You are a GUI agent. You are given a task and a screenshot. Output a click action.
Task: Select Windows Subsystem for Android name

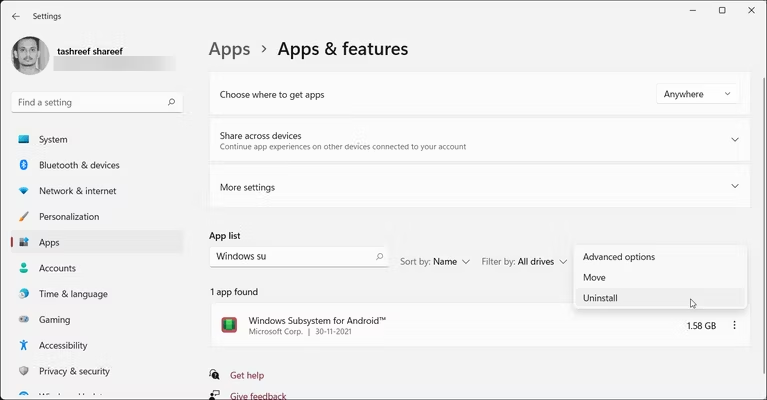click(317, 320)
